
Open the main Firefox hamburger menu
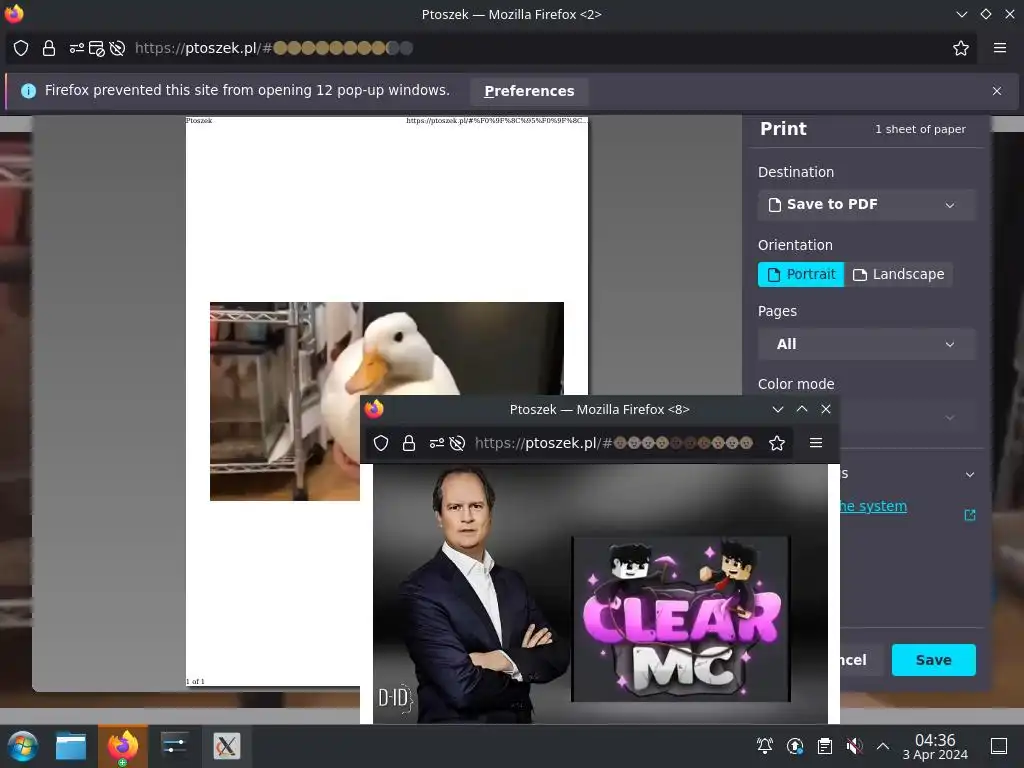[1000, 48]
